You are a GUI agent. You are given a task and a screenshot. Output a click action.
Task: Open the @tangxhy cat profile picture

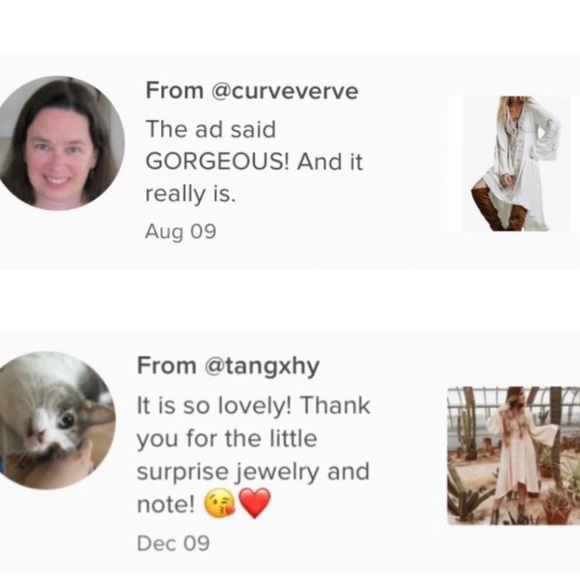tap(55, 420)
